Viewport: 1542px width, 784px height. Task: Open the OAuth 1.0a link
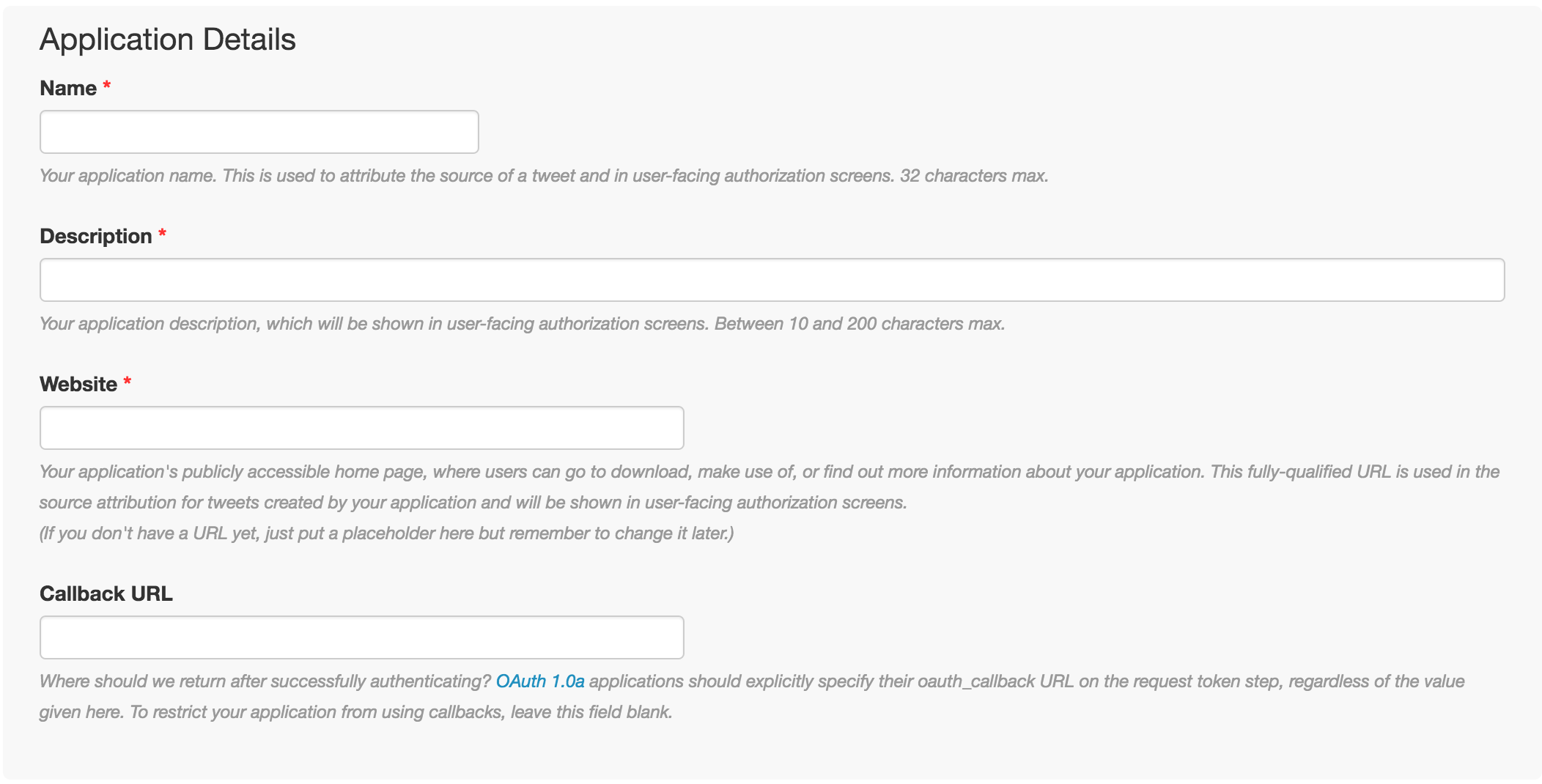coord(540,681)
